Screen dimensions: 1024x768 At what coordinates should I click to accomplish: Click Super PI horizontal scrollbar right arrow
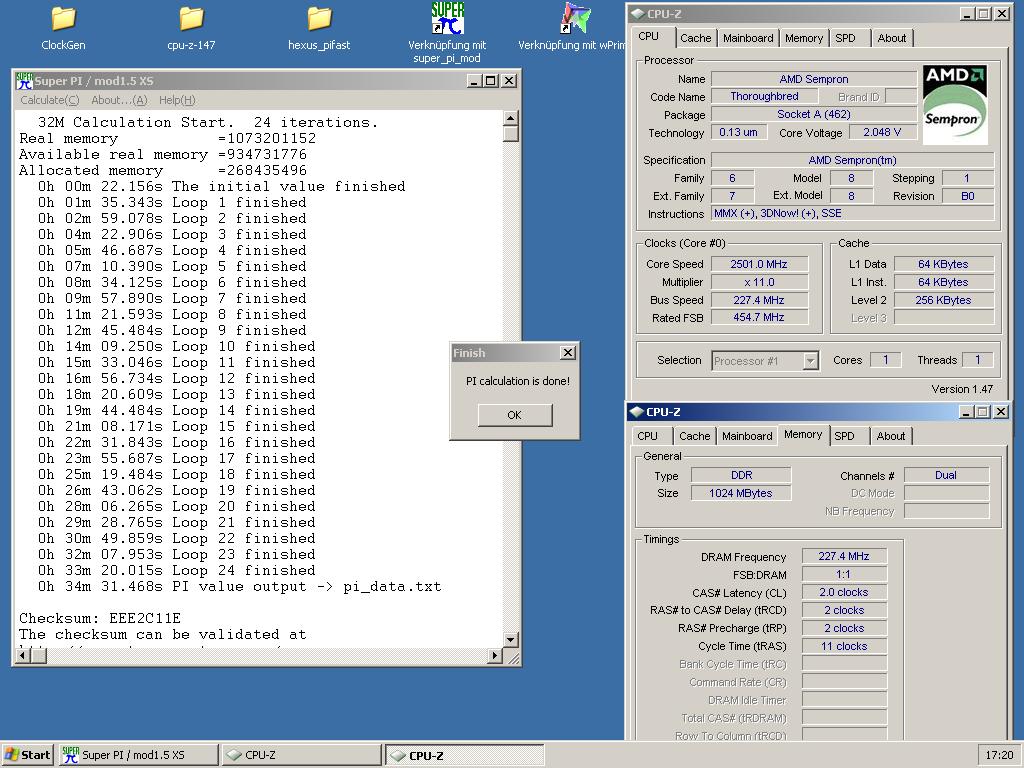click(x=495, y=655)
